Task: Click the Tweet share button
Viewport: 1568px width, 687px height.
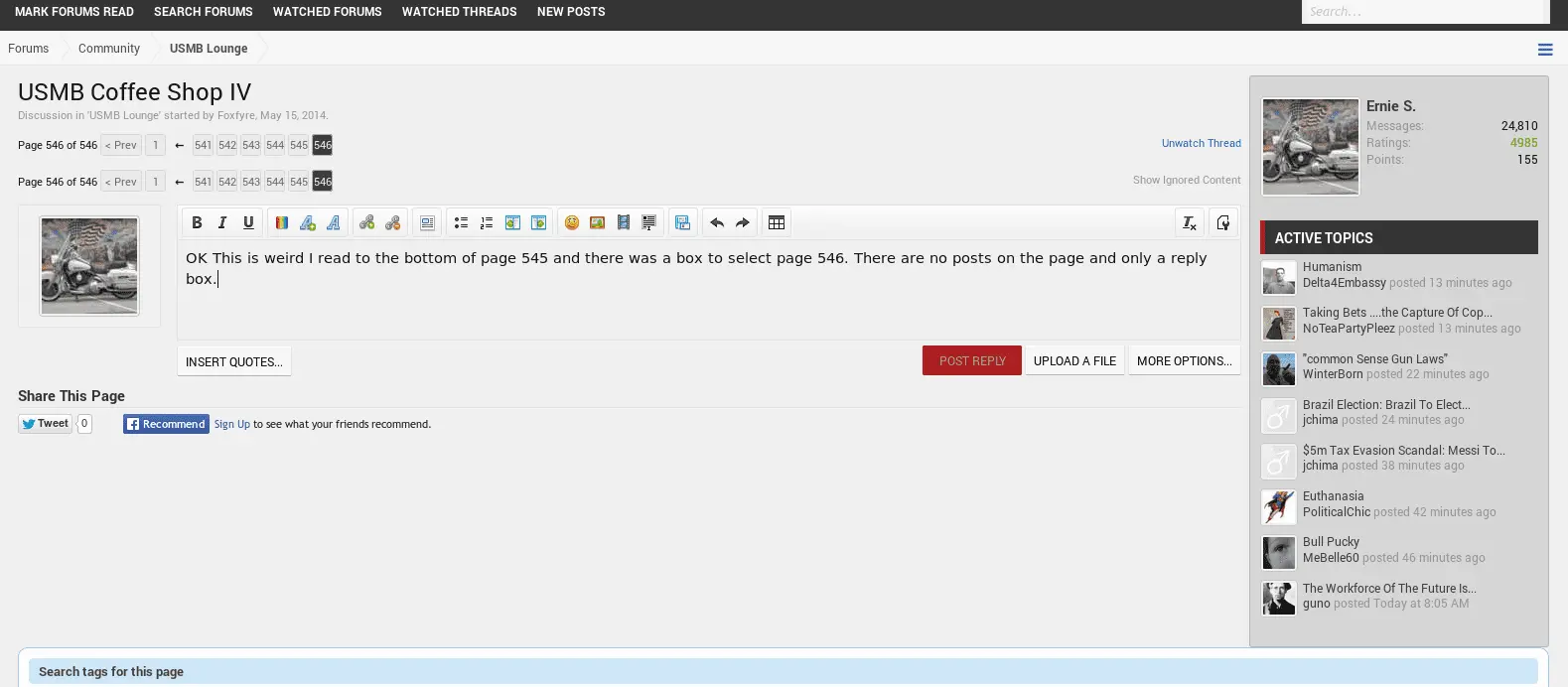Action: pos(46,424)
